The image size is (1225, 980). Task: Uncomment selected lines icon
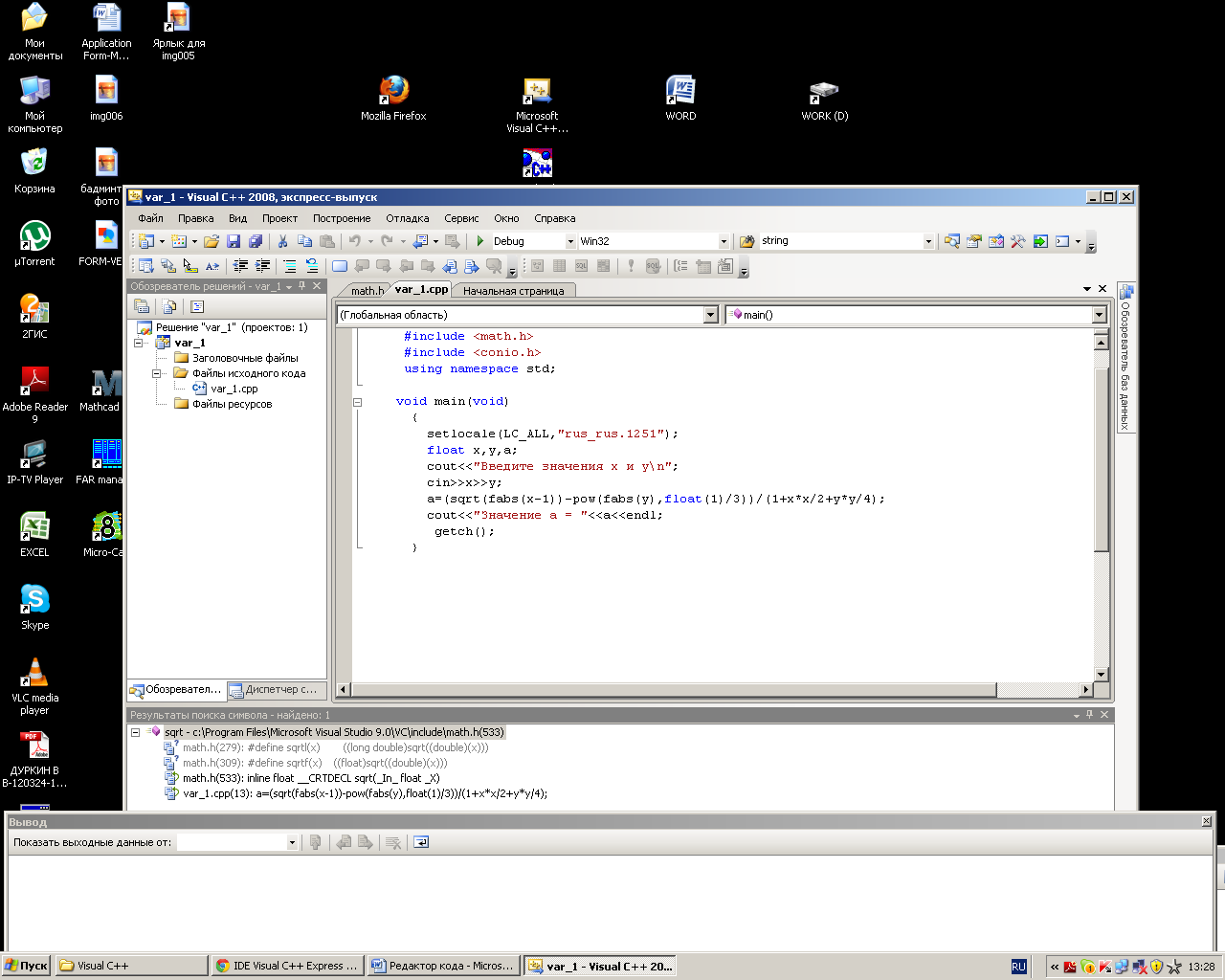pyautogui.click(x=311, y=266)
